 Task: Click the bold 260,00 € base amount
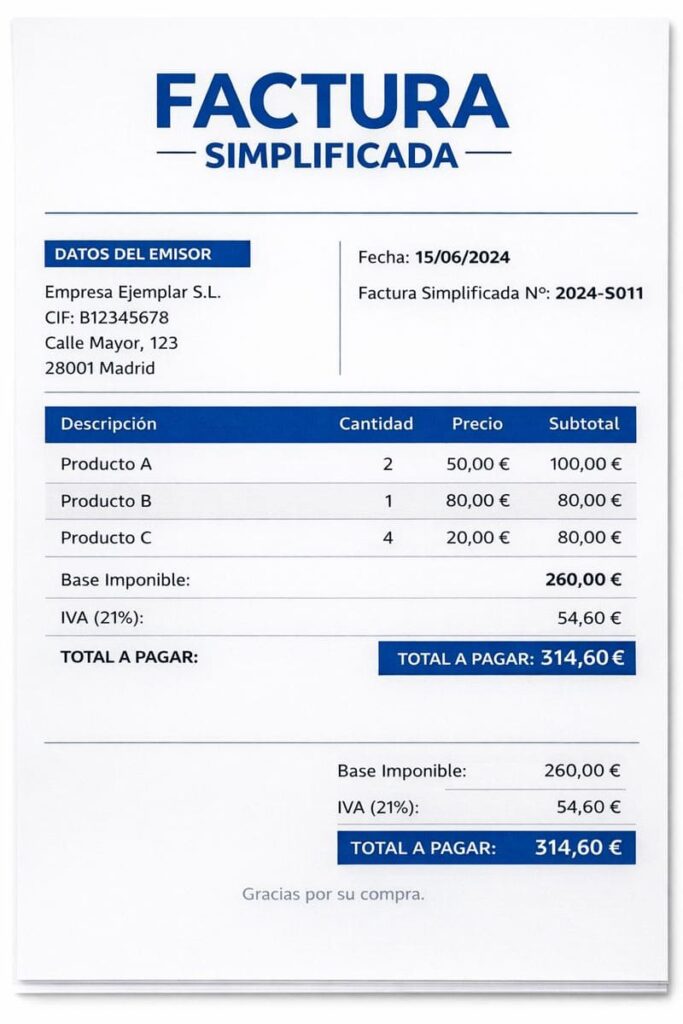pos(584,579)
